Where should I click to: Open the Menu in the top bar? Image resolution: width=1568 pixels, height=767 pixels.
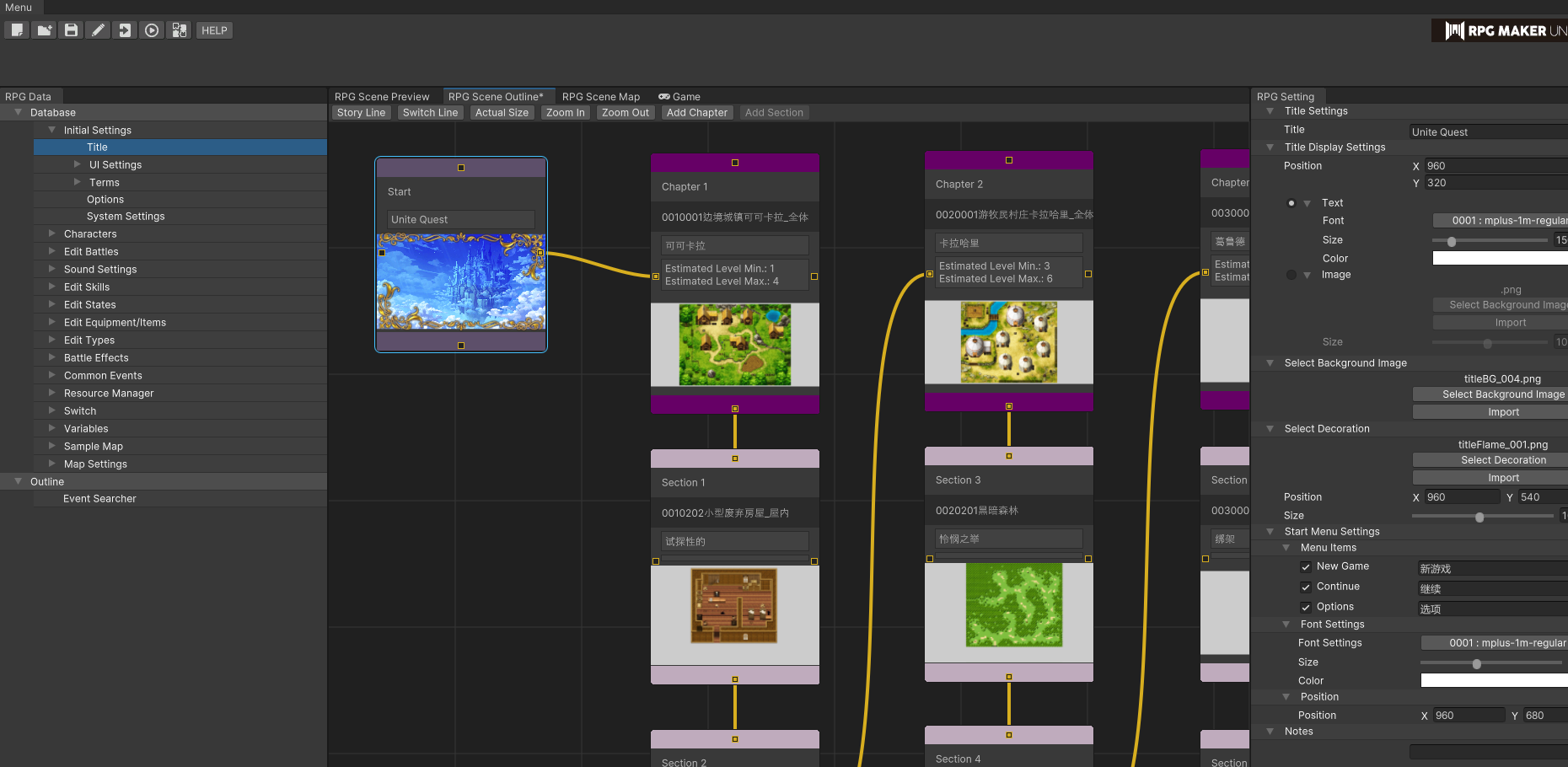pos(19,8)
